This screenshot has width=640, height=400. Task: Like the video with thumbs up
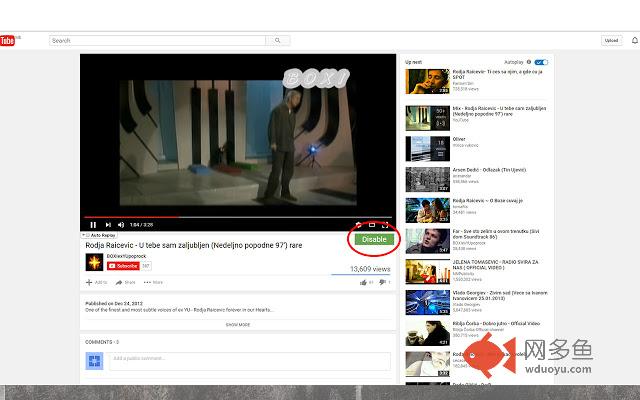tap(363, 282)
